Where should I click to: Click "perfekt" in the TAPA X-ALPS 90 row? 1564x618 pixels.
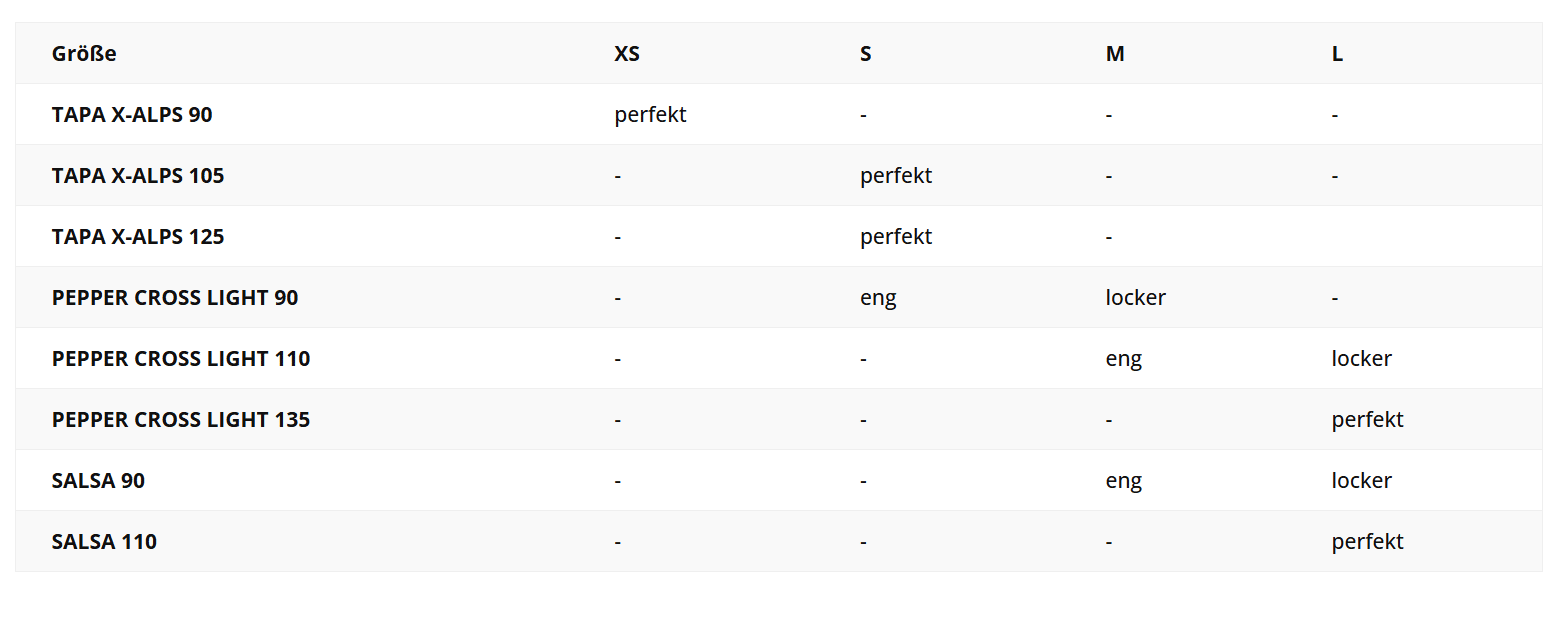[650, 115]
